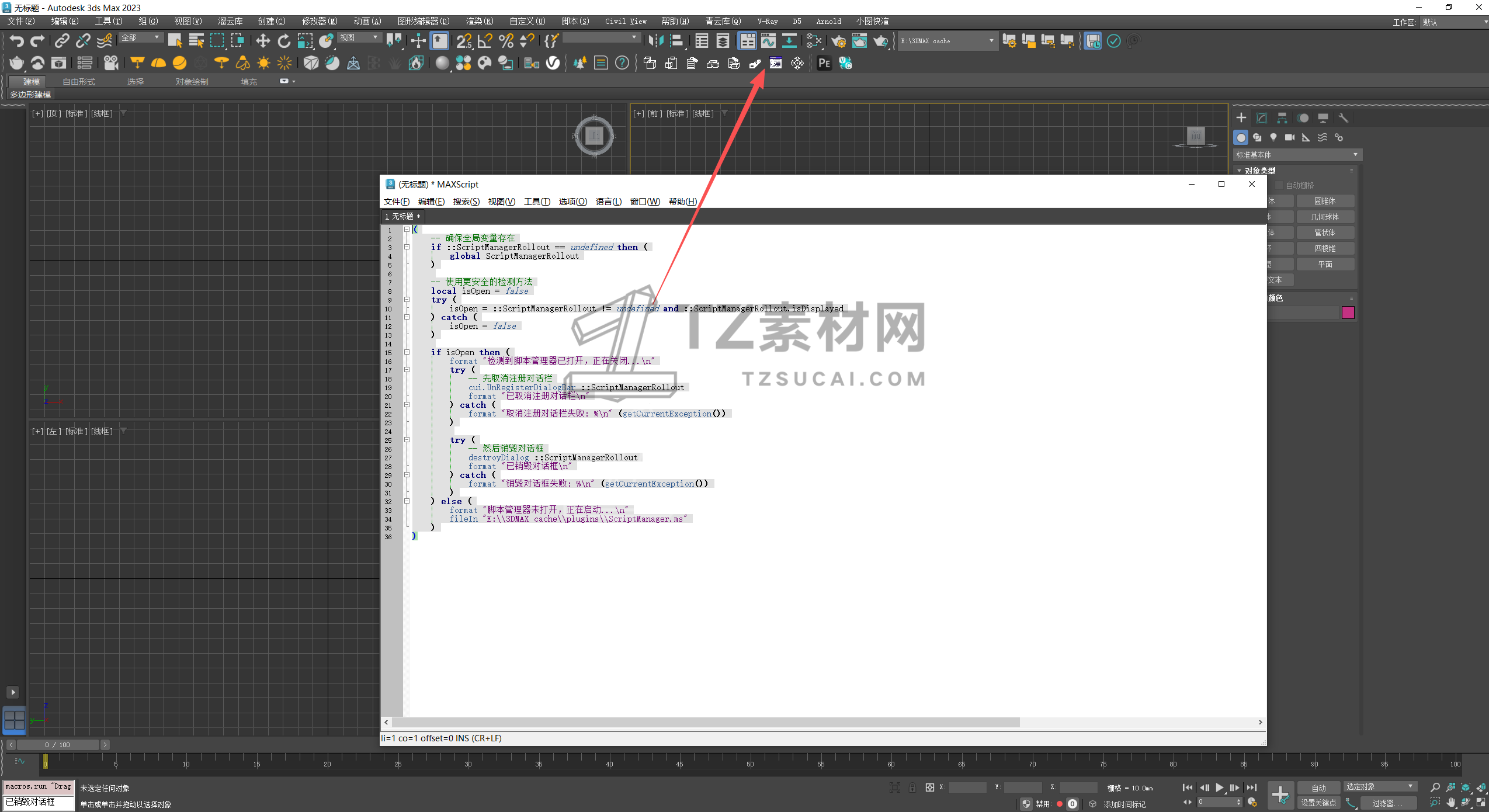Image resolution: width=1489 pixels, height=812 pixels.
Task: Switch to the Cameras category in Create panel
Action: 1289,137
